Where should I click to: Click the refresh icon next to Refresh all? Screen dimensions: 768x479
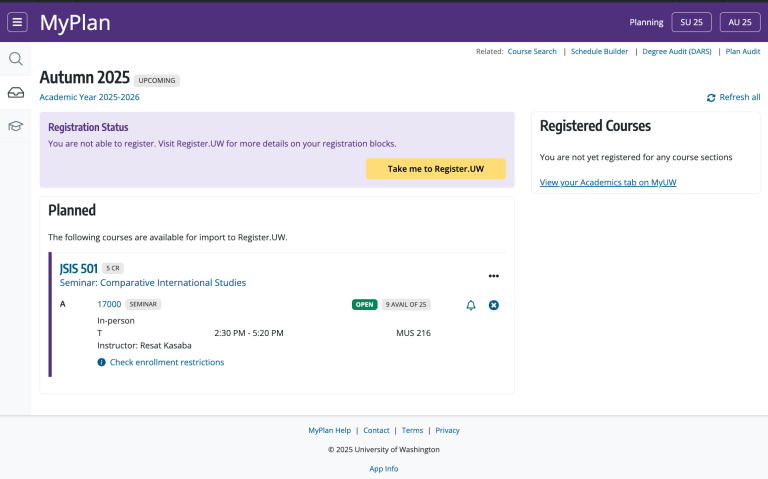pyautogui.click(x=711, y=97)
